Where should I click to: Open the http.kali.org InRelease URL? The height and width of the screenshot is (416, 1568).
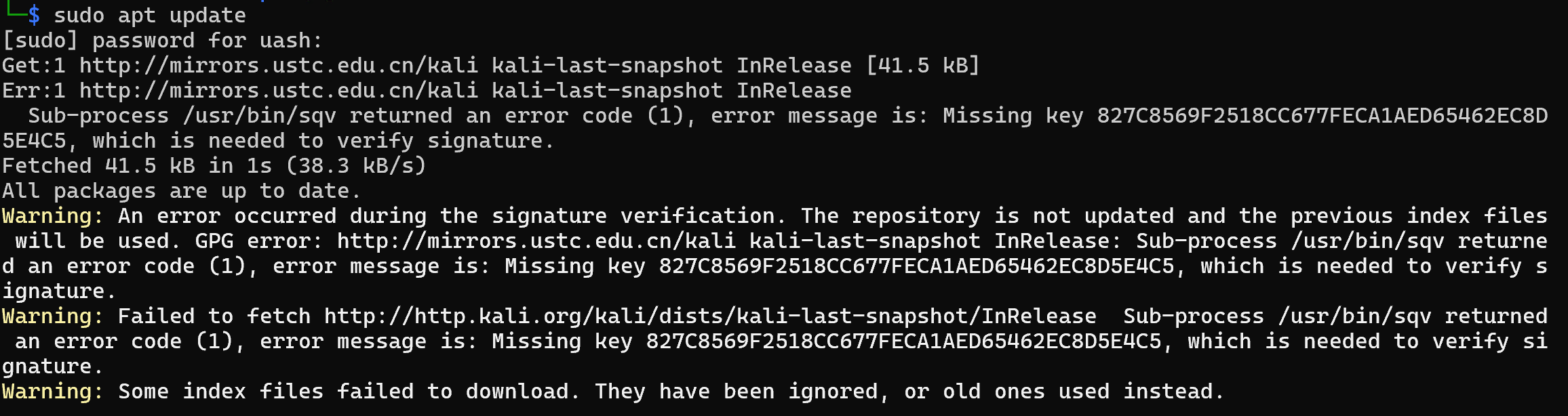[x=710, y=316]
